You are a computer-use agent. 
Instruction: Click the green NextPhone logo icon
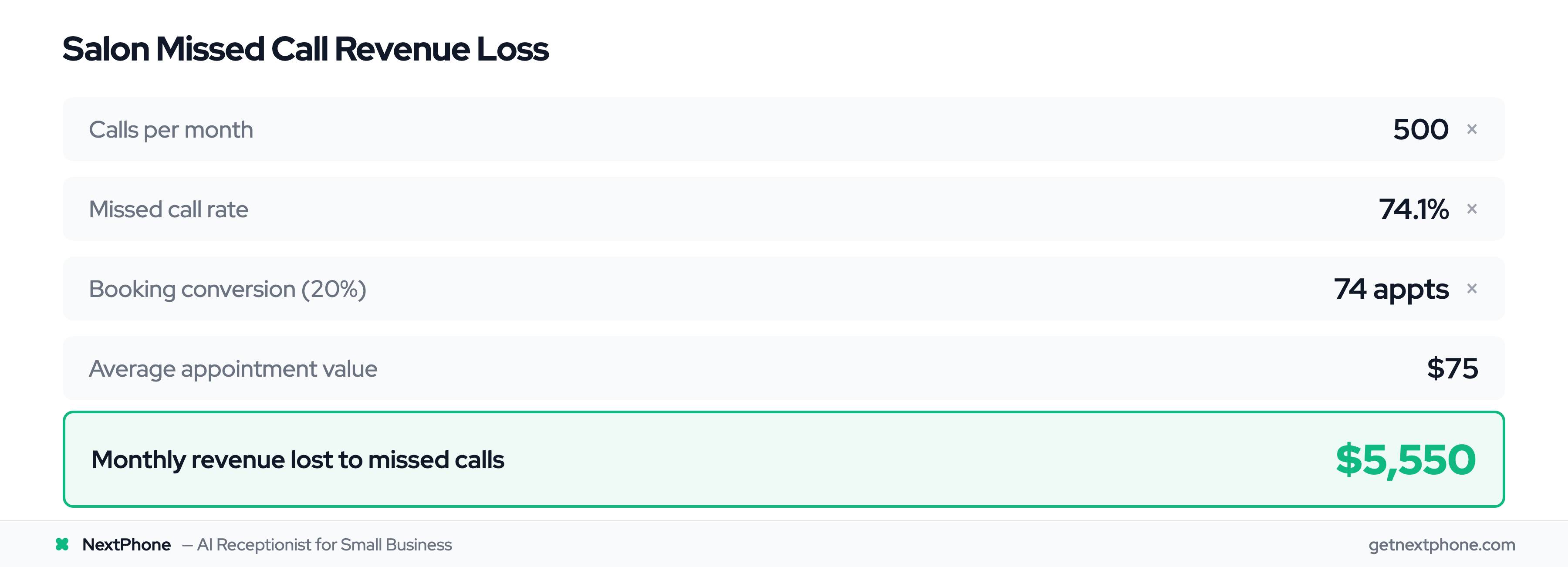pos(62,544)
